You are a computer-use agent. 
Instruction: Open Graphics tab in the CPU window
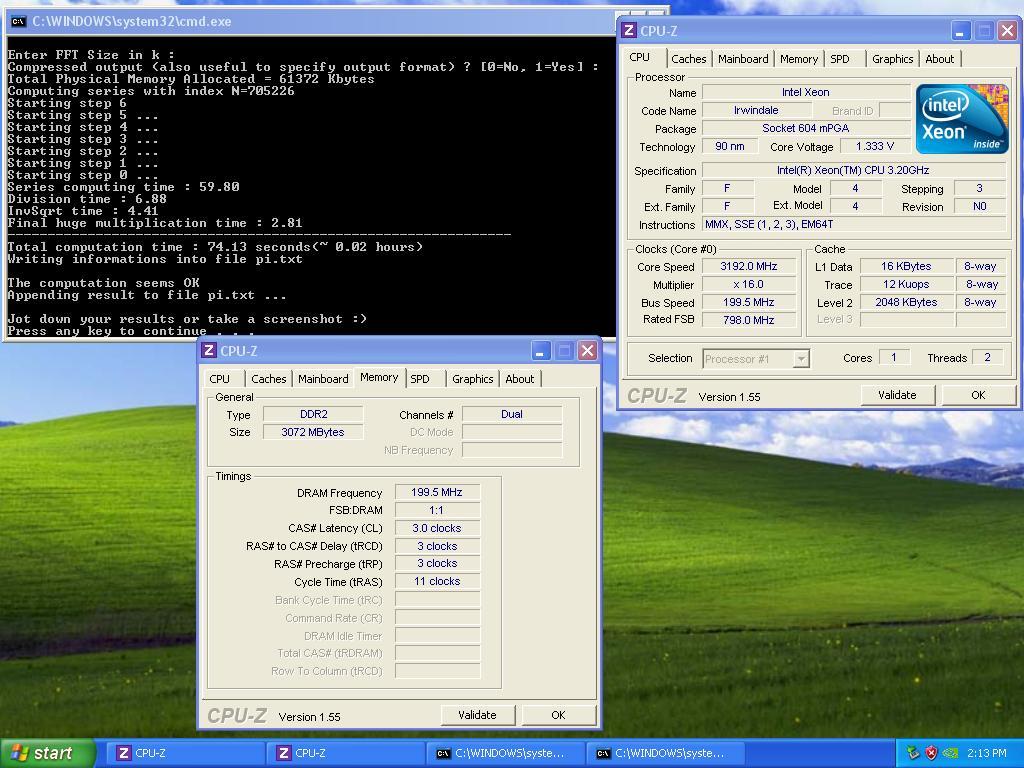(x=892, y=59)
